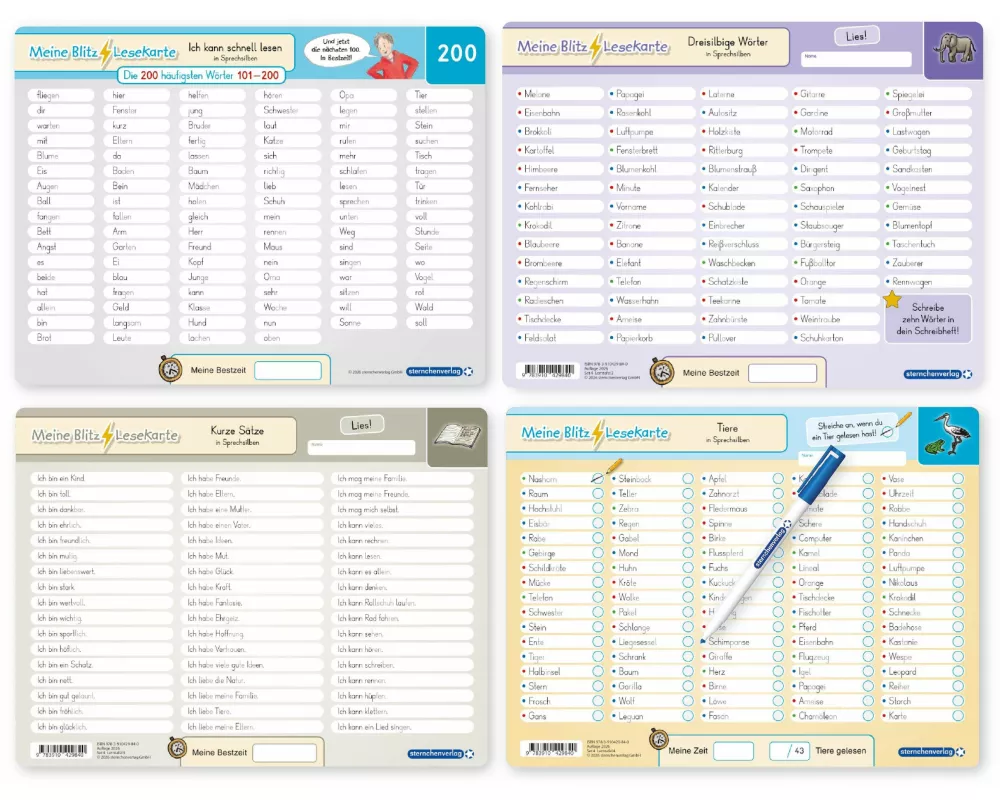This screenshot has width=1000, height=800.
Task: Click the elephant picture on Dreisilbige Wörter card
Action: [954, 48]
